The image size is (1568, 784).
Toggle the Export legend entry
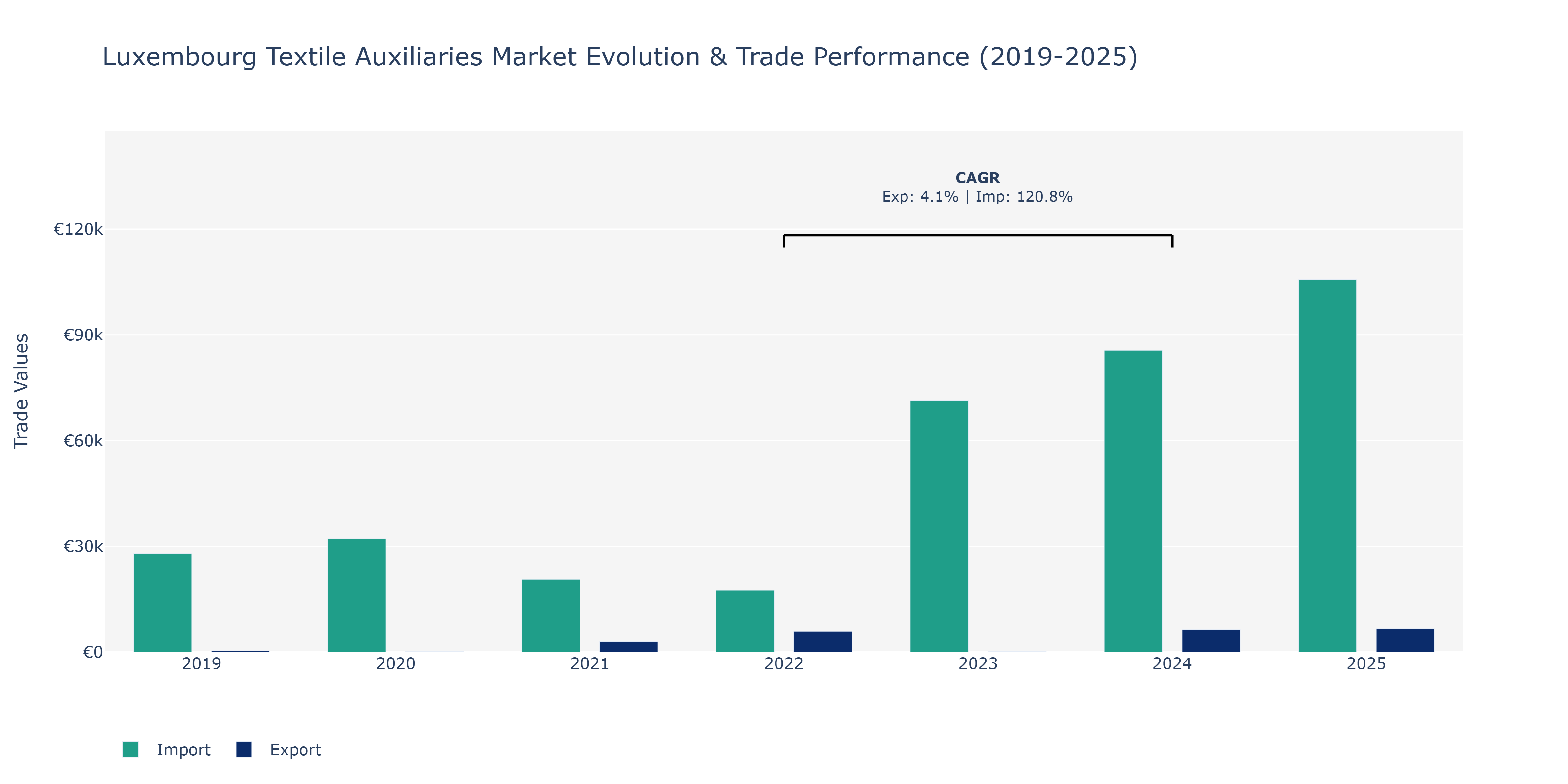click(279, 749)
